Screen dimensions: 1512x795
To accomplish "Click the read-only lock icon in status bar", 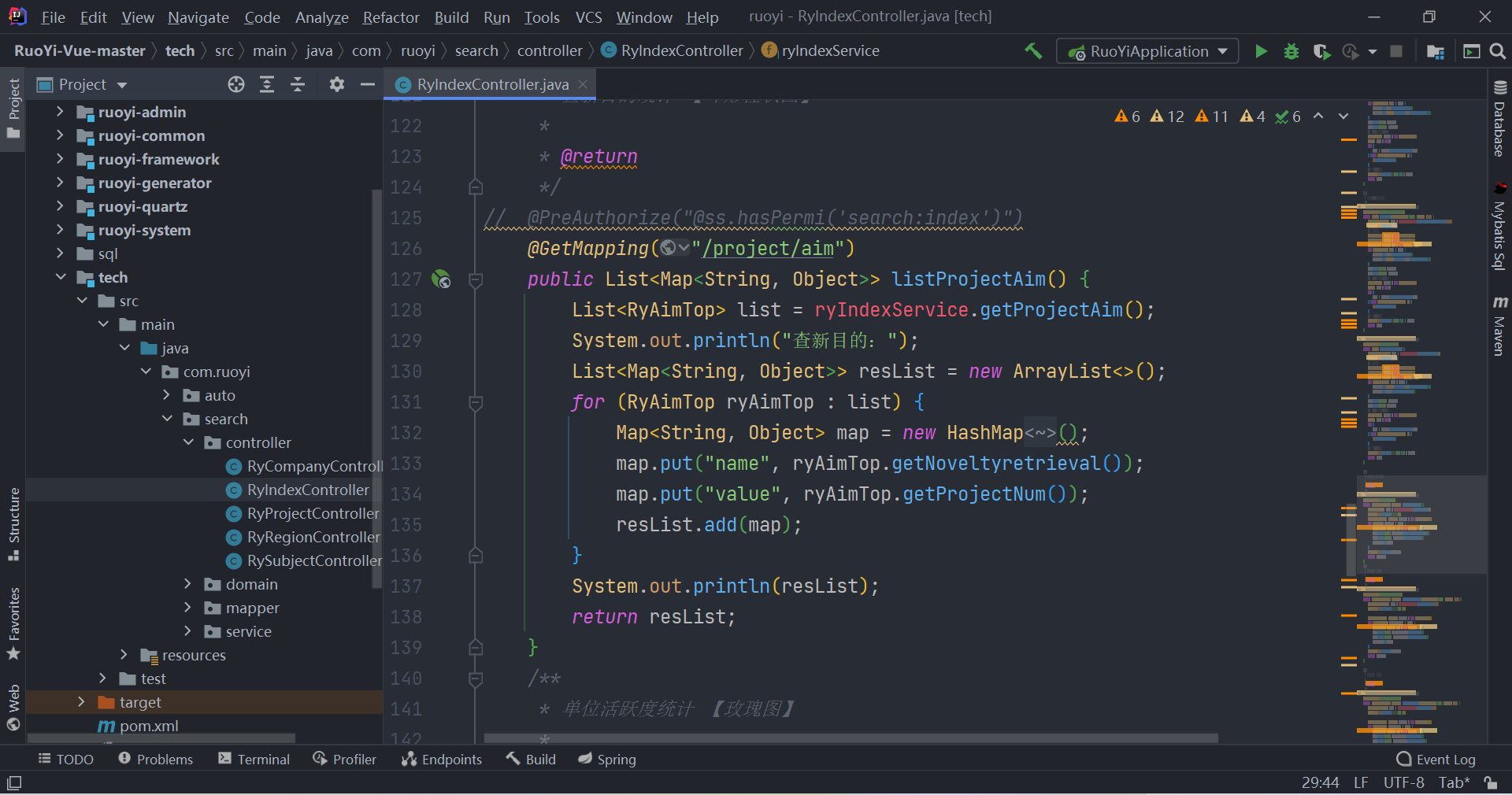I will point(1491,782).
